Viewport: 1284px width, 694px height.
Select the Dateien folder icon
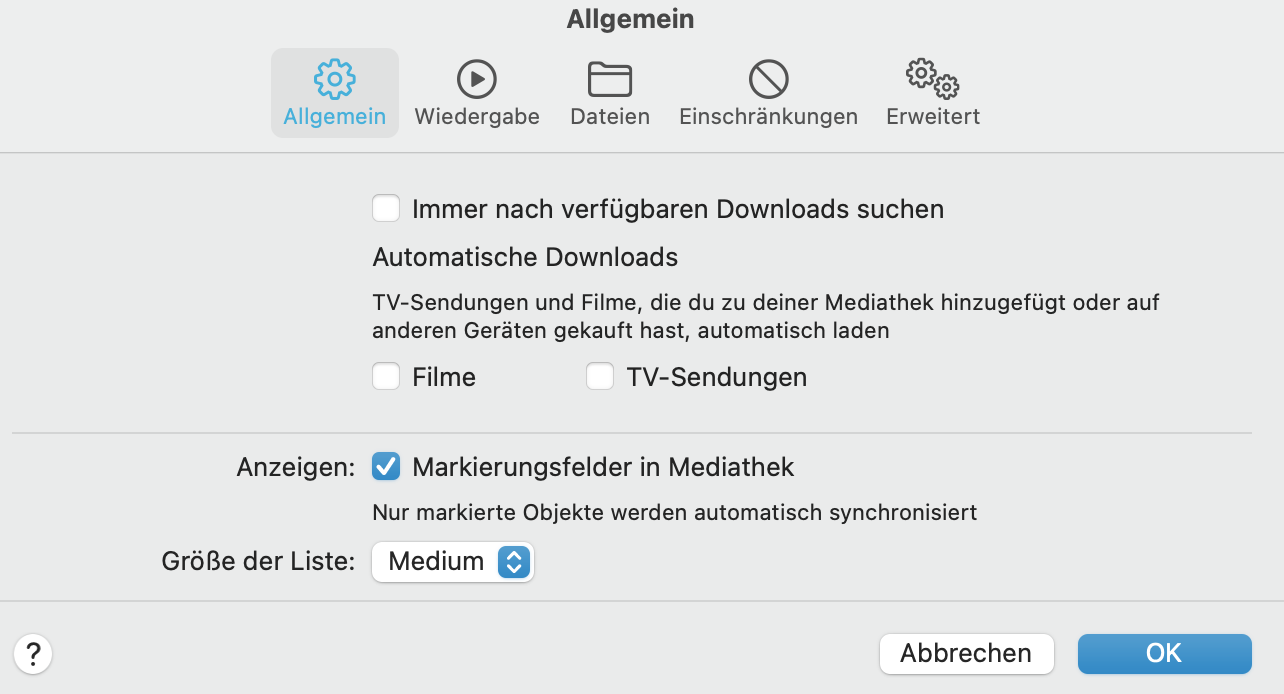point(610,79)
